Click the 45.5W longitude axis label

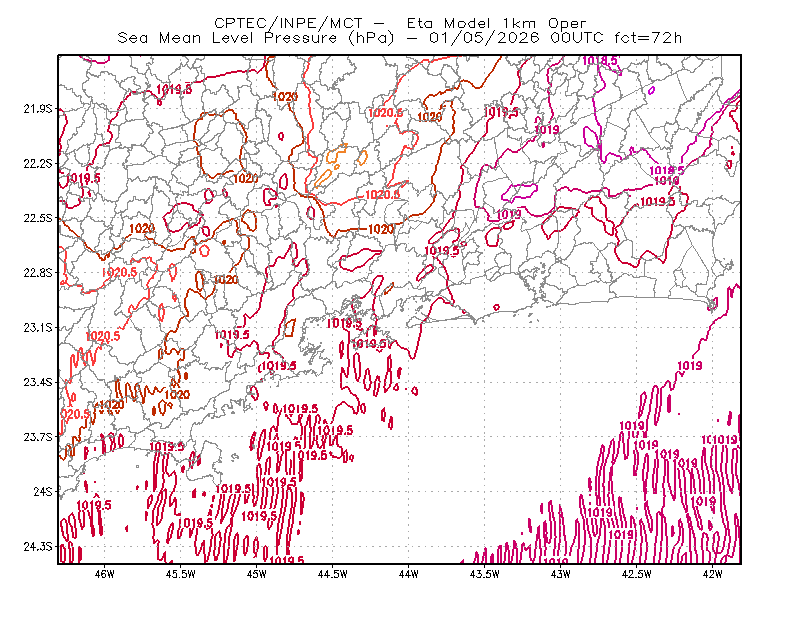click(x=181, y=574)
